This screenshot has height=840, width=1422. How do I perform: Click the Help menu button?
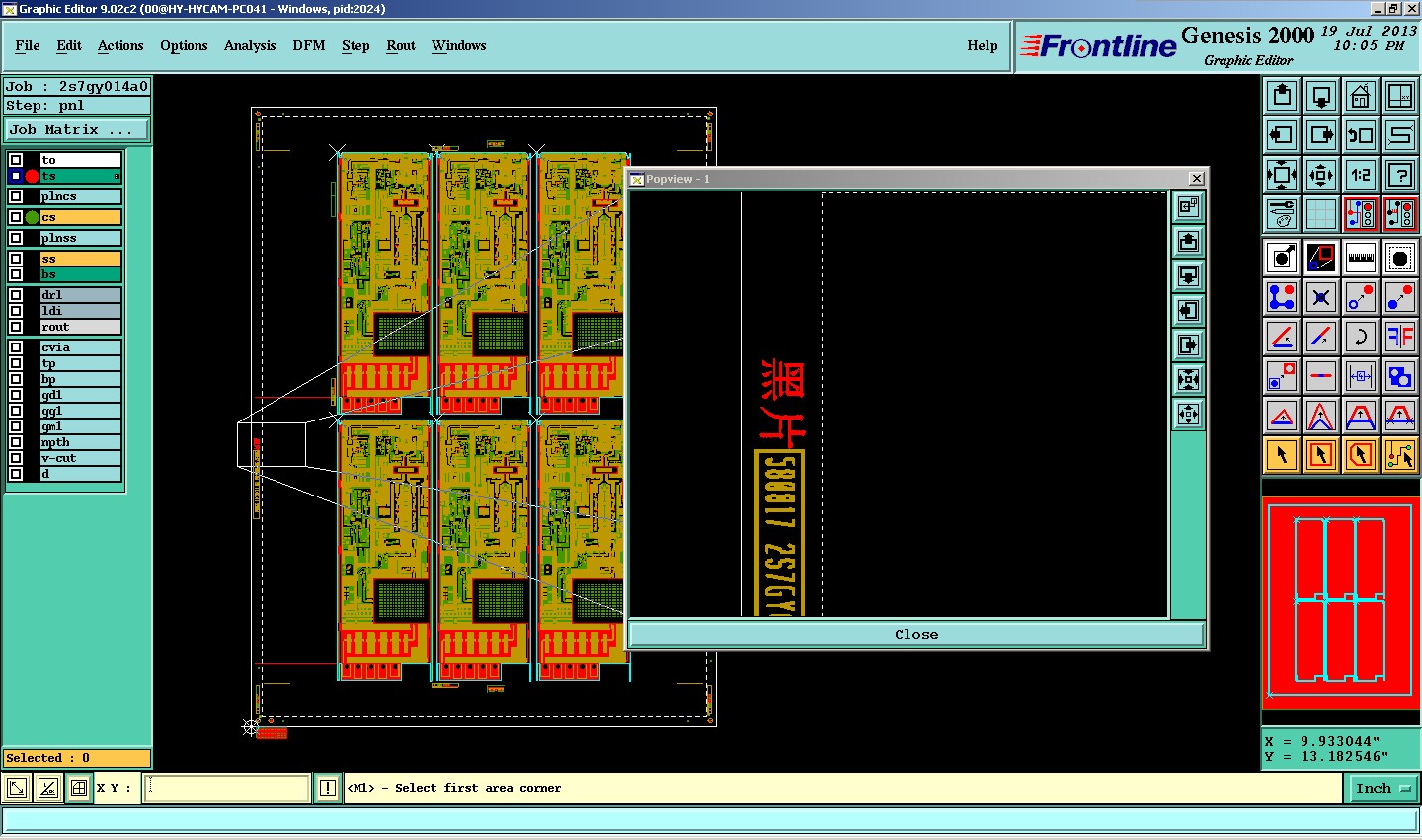coord(982,45)
